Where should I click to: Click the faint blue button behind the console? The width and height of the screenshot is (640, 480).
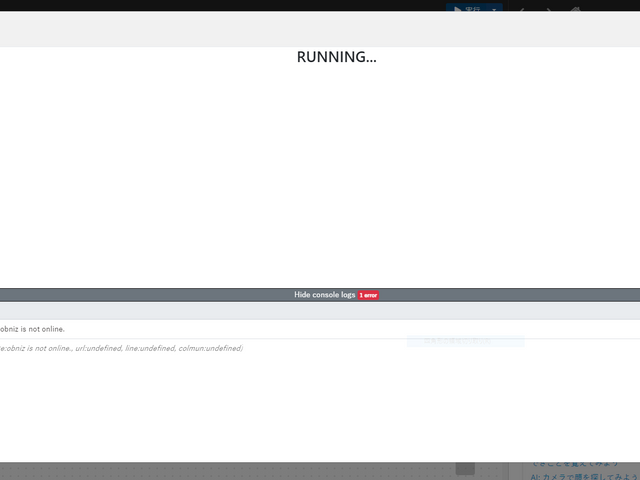[465, 341]
